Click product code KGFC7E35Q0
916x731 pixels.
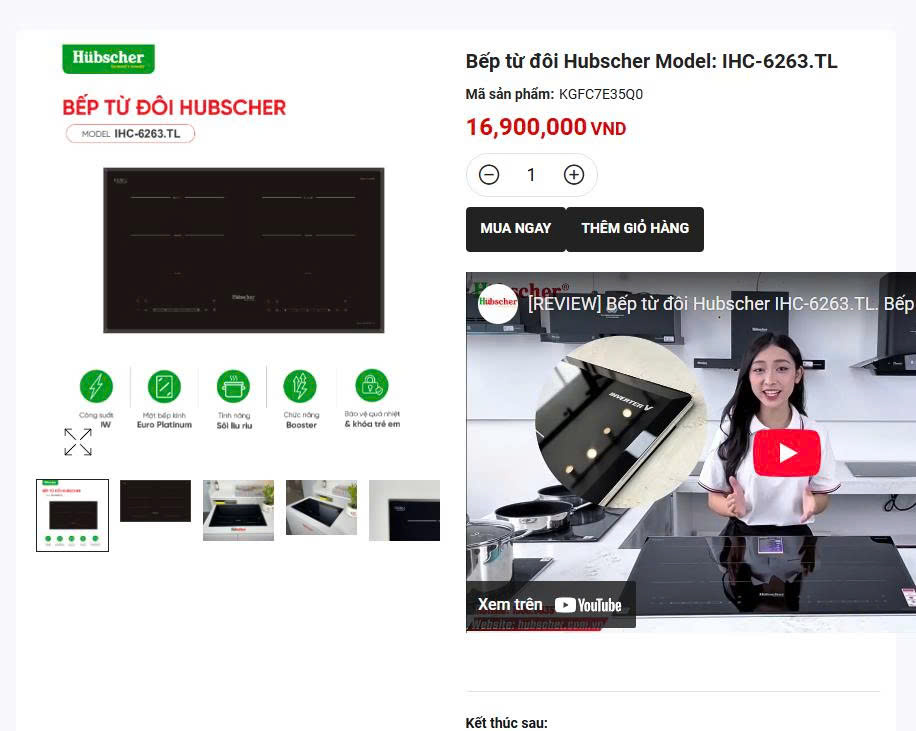[601, 94]
